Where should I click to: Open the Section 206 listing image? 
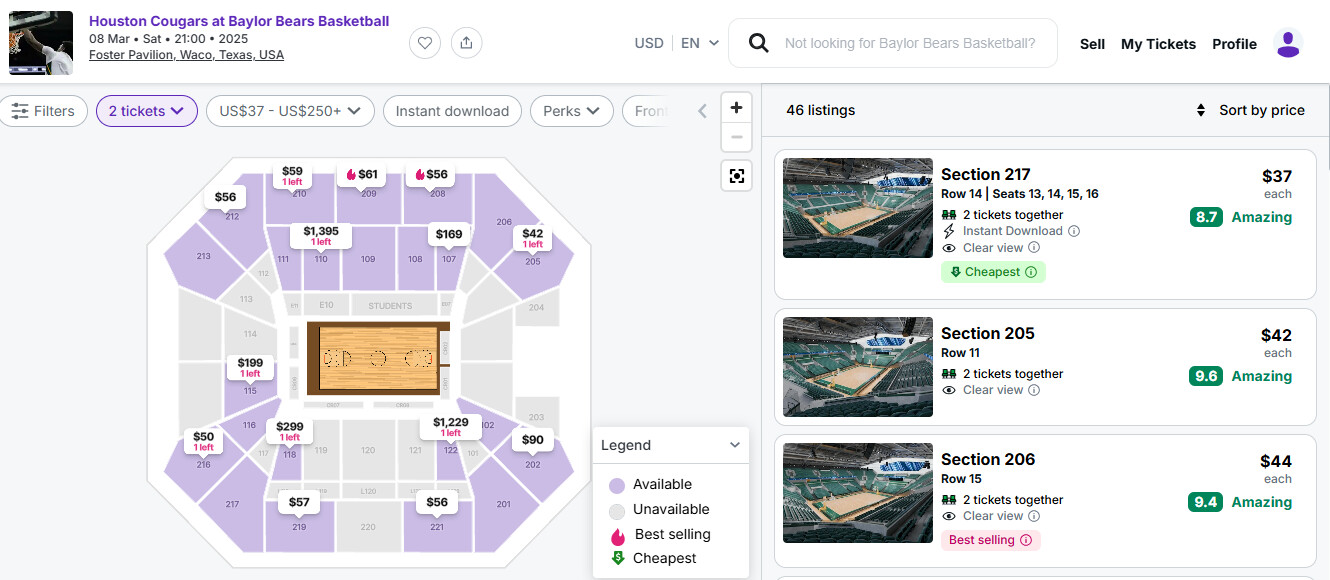858,493
